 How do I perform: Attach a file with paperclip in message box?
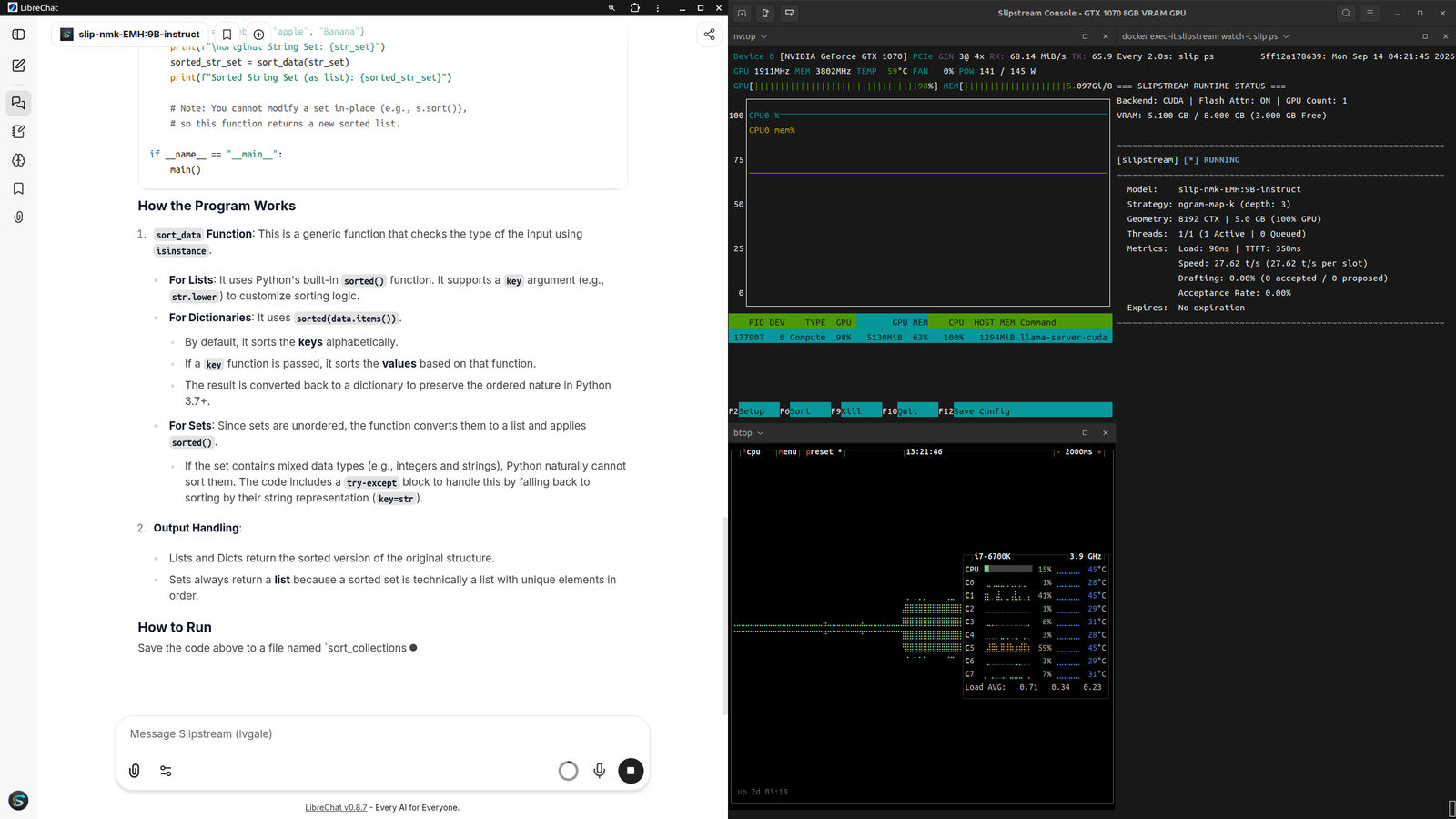click(135, 771)
